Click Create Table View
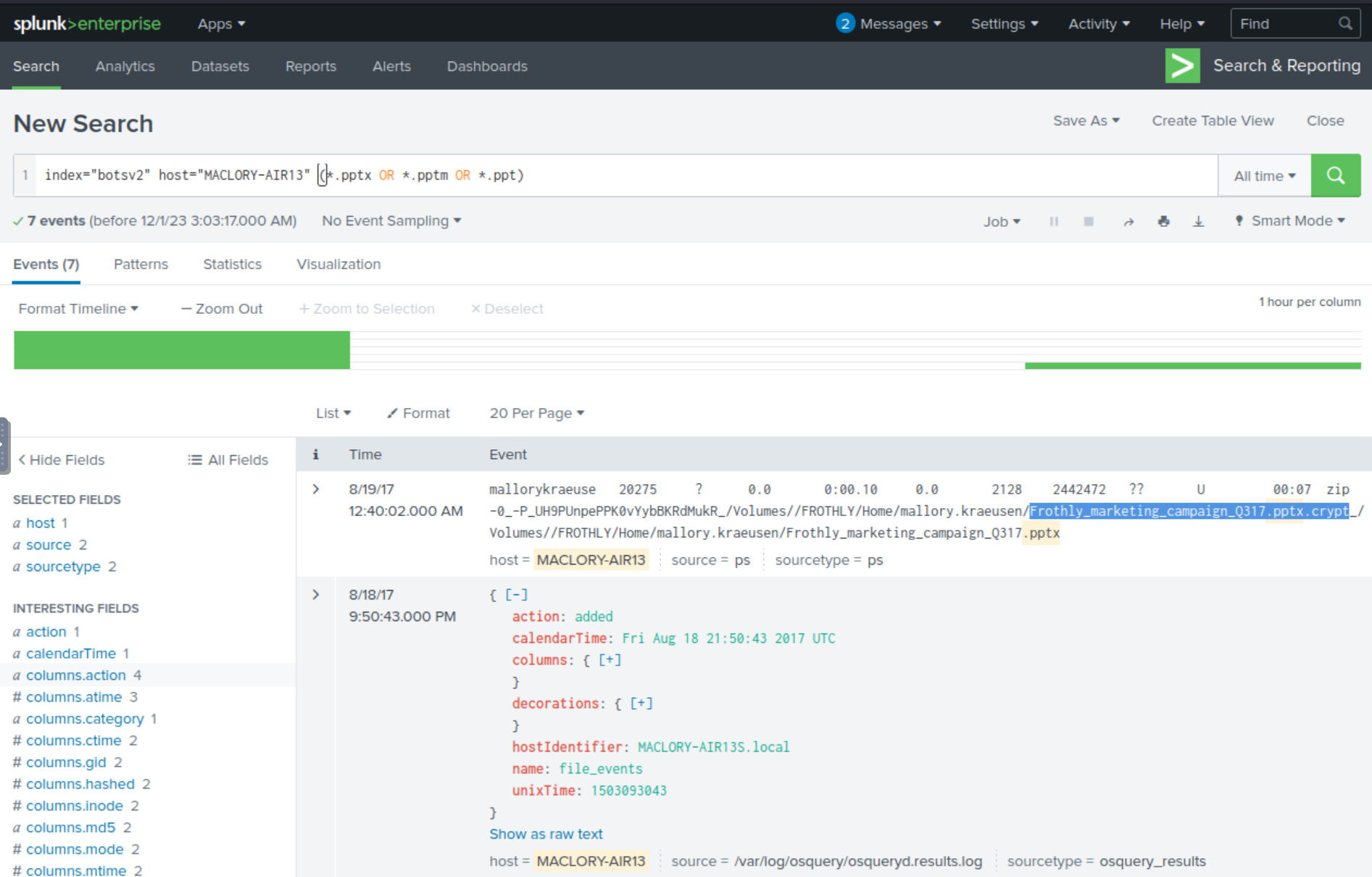Screen dimensions: 1372x877 pos(1213,121)
